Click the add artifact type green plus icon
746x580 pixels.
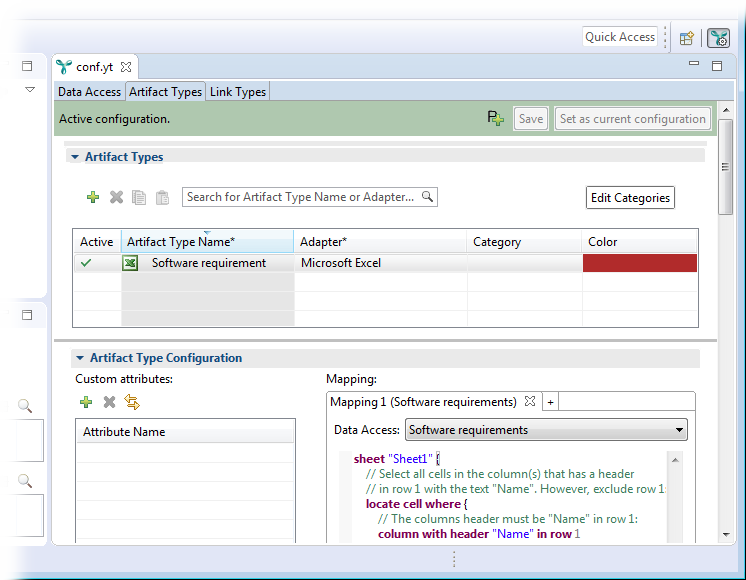[93, 197]
